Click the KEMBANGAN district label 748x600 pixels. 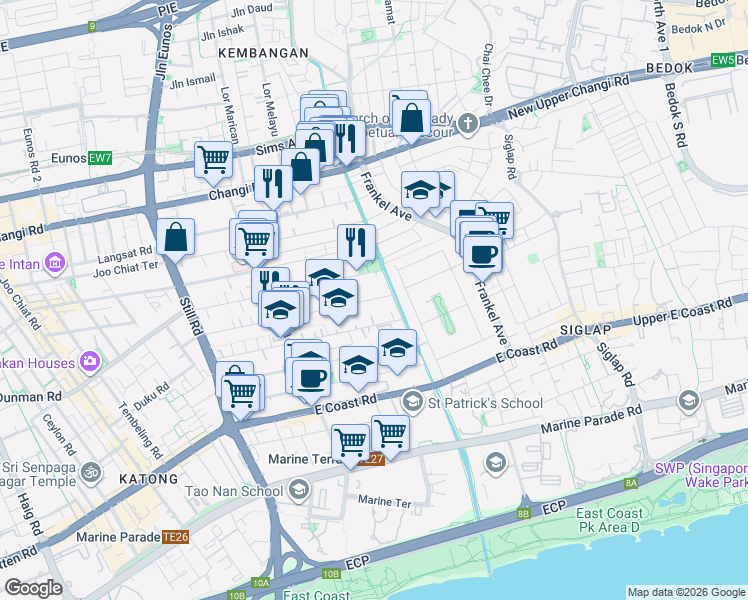coord(263,53)
